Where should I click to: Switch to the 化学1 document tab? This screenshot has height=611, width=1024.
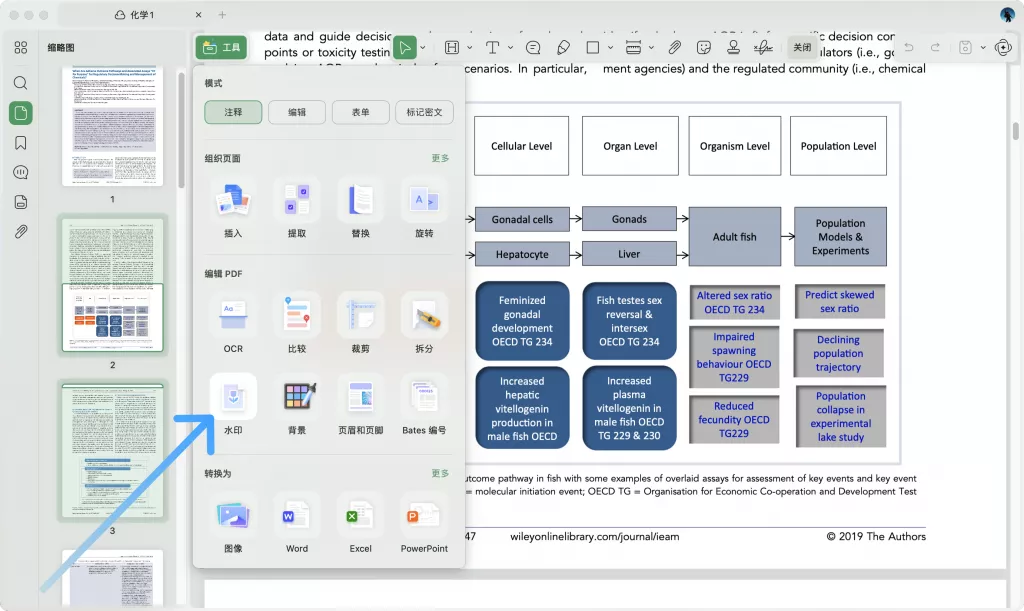tap(135, 14)
